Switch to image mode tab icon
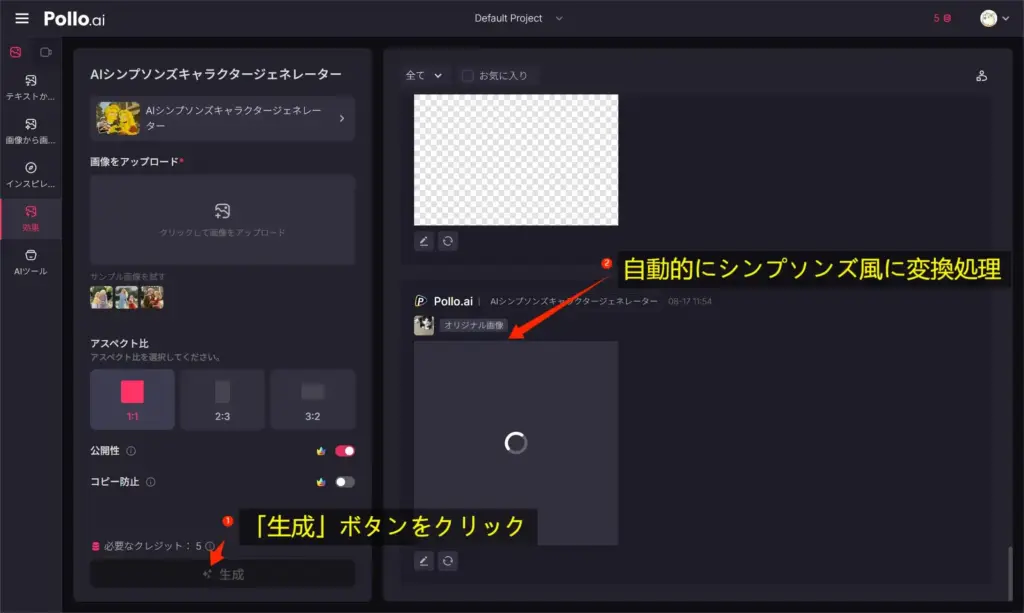 coord(16,52)
